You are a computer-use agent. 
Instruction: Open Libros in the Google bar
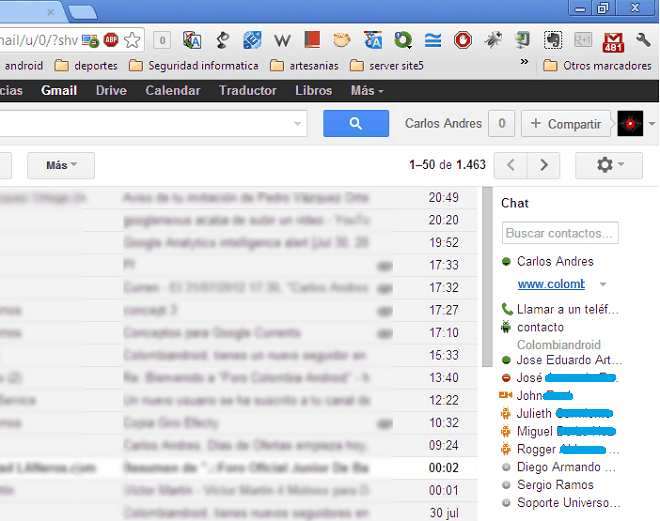[x=314, y=90]
